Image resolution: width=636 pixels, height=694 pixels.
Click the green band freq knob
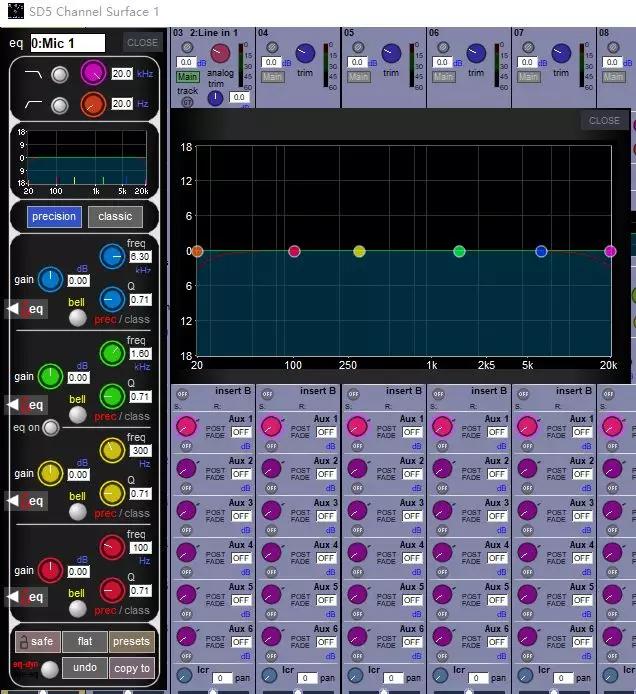pos(112,353)
